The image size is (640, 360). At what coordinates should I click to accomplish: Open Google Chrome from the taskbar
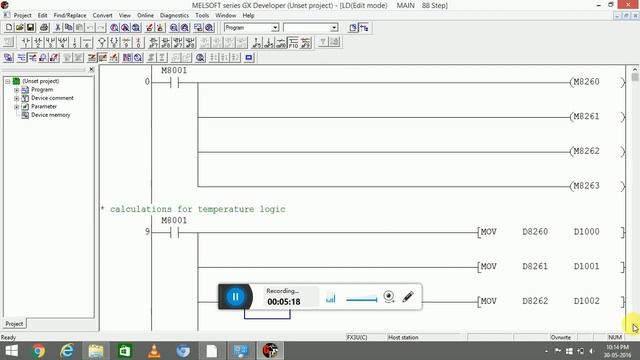pyautogui.click(x=38, y=351)
